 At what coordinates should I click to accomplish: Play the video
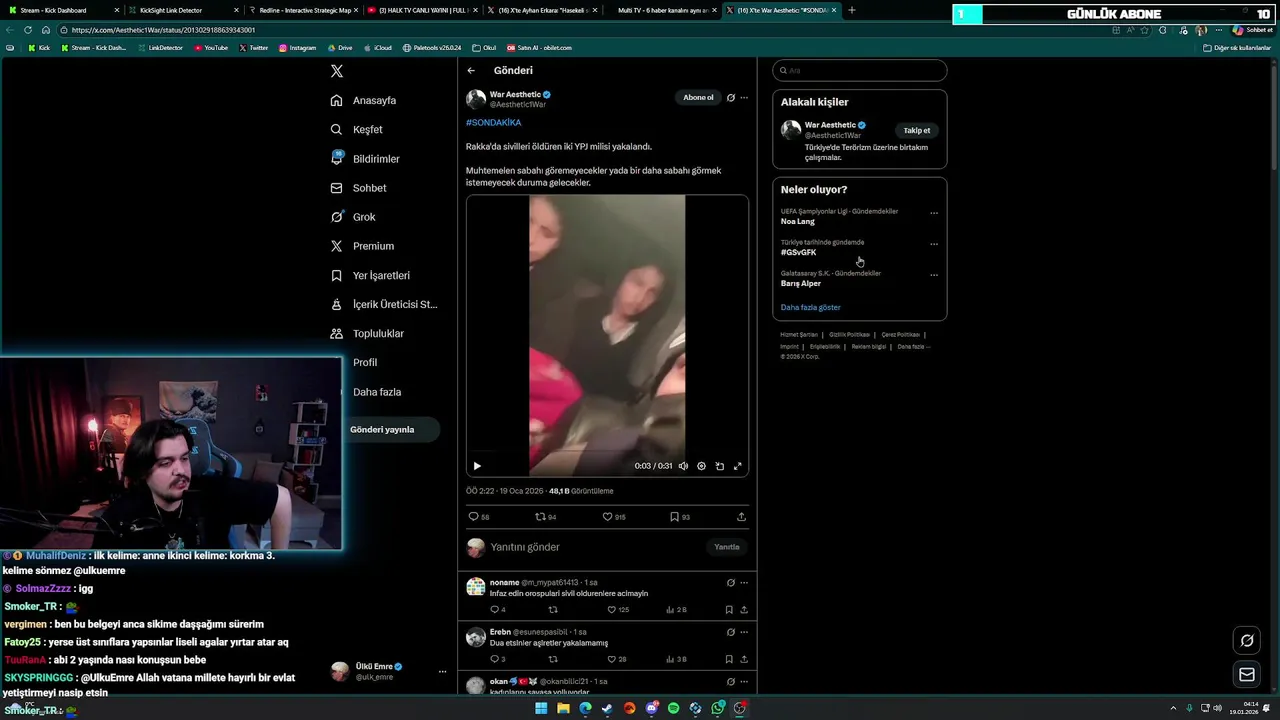(x=477, y=466)
